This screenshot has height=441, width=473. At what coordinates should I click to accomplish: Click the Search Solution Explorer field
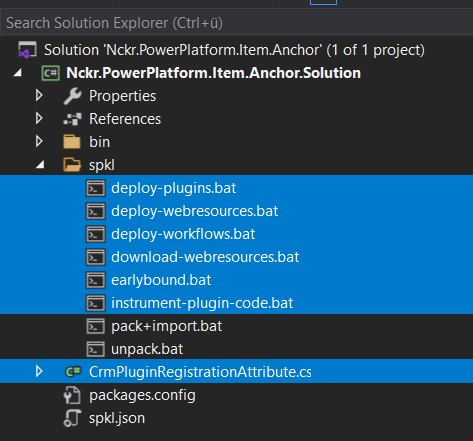pos(236,23)
